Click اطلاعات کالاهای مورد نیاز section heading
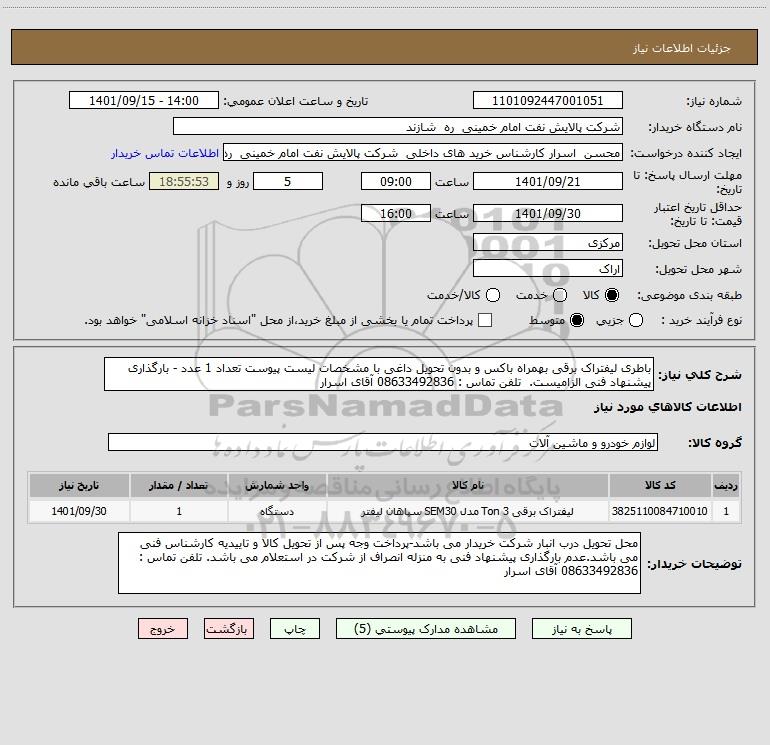This screenshot has height=745, width=770. (667, 407)
